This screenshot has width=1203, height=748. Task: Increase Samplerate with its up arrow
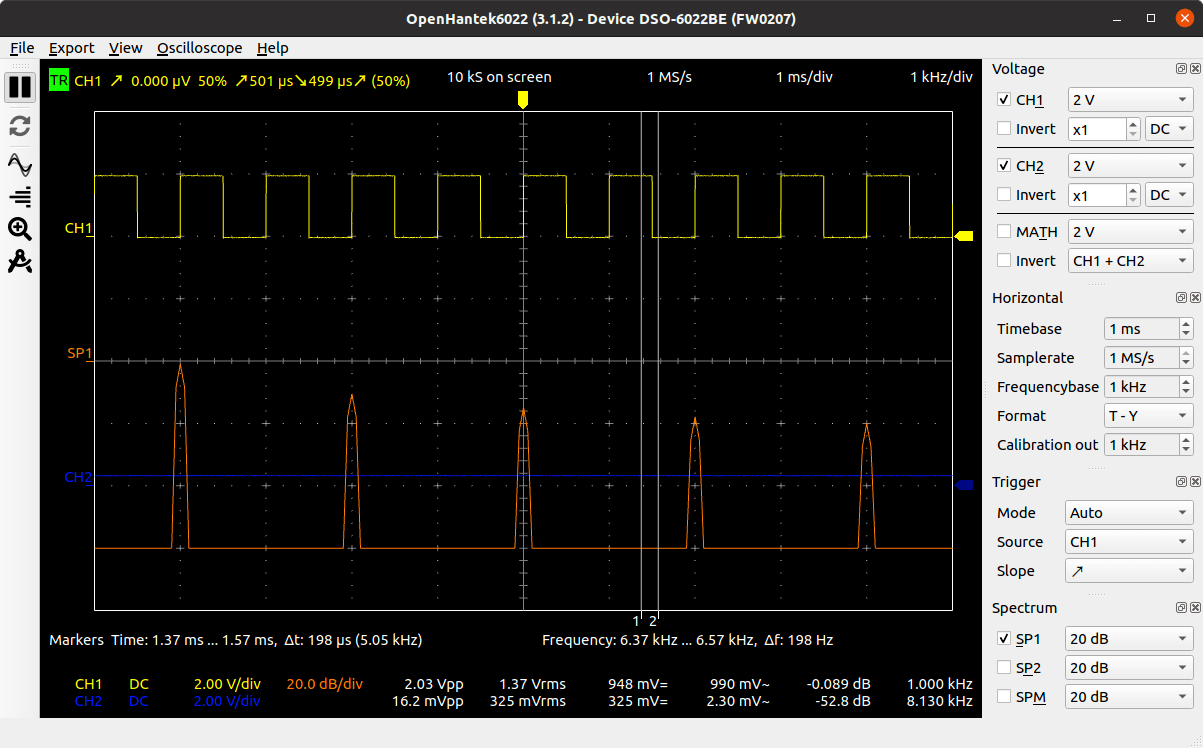[x=1186, y=352]
